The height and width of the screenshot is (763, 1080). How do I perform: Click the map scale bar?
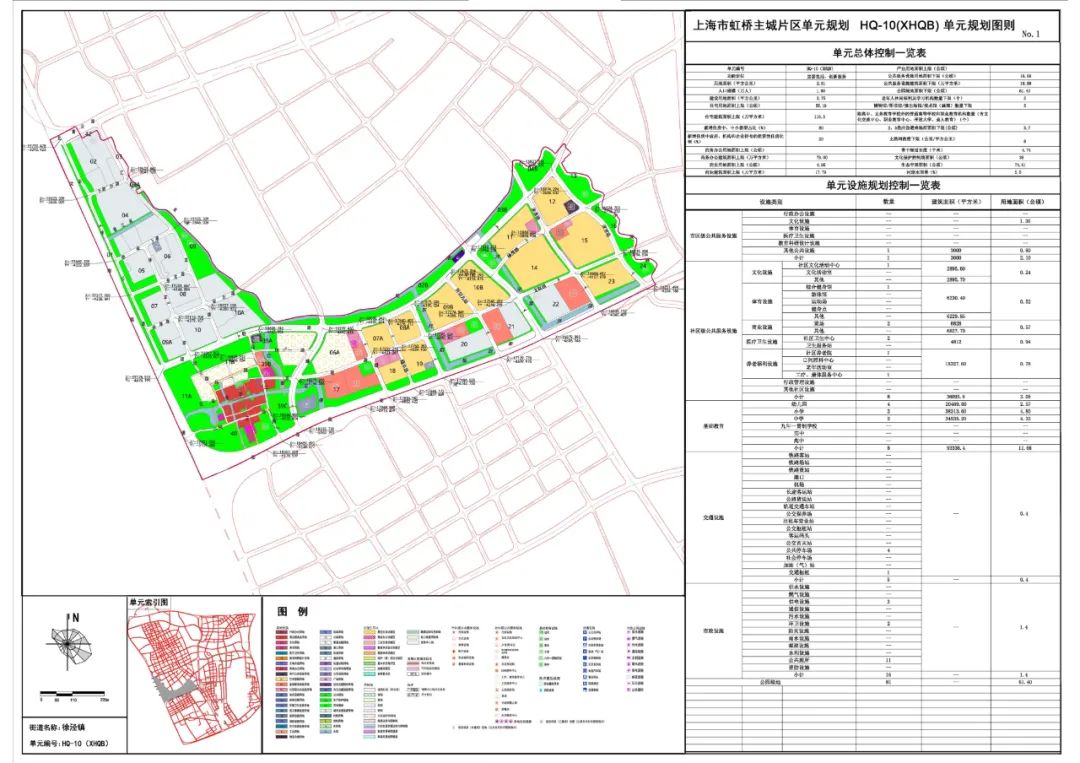click(74, 693)
